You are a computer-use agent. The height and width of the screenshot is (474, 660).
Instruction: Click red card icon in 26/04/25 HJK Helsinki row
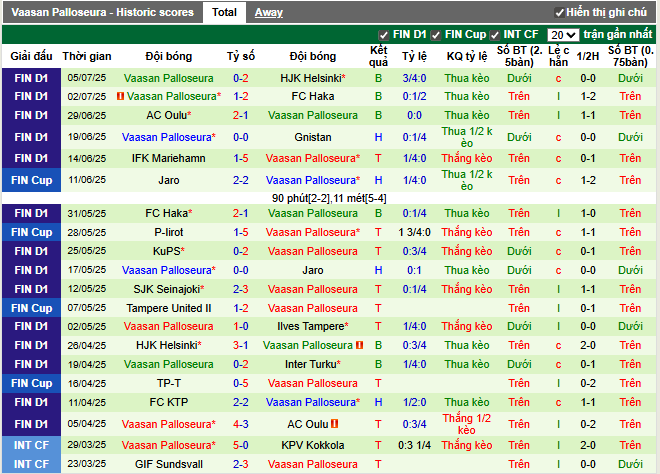[359, 345]
